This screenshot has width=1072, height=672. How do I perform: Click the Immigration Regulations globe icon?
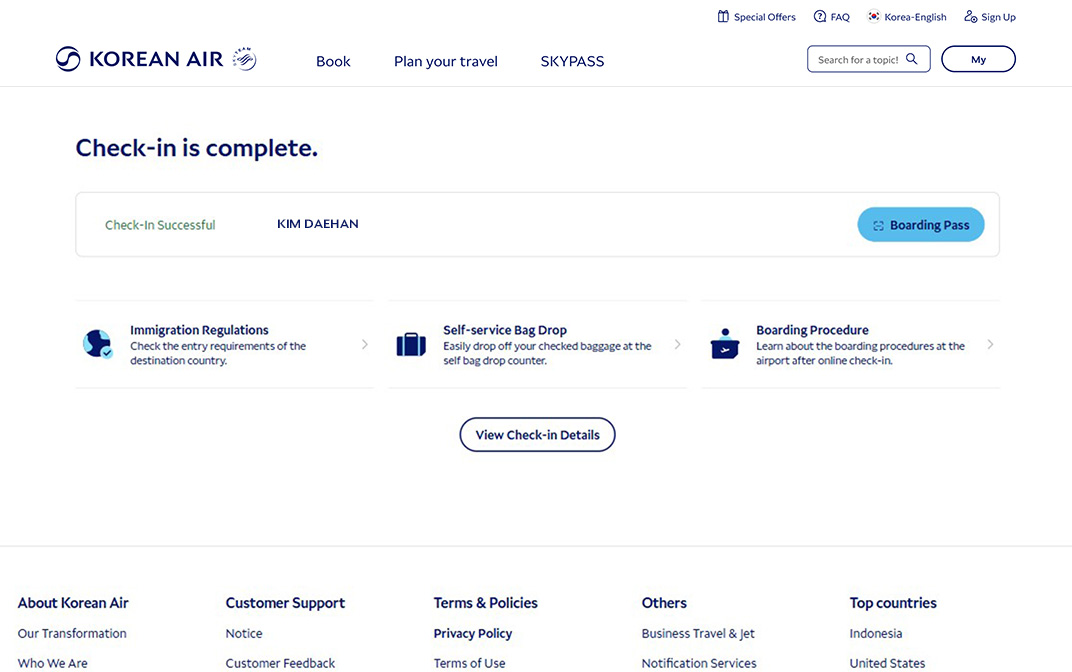click(x=98, y=344)
